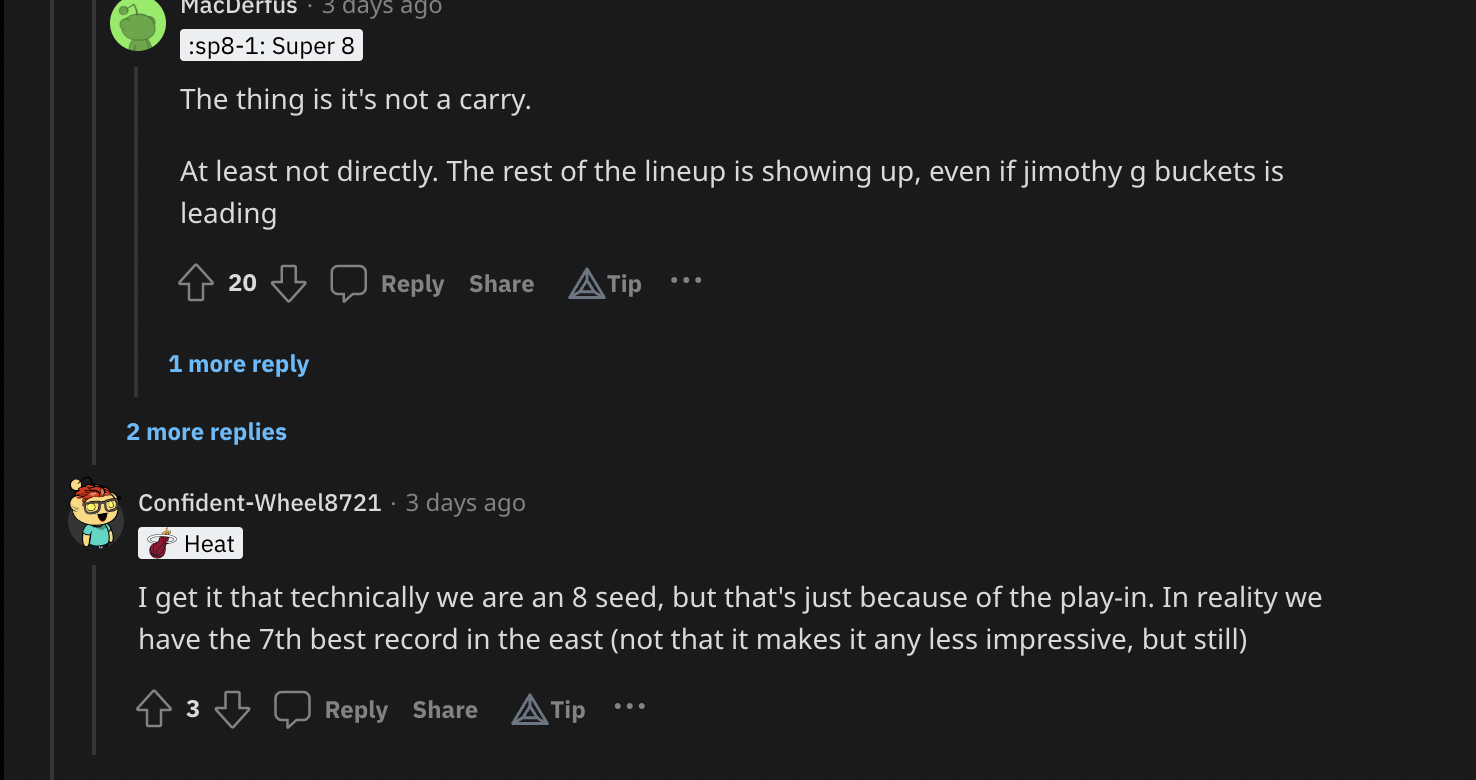Tip MacDerfus's comment

coord(605,284)
